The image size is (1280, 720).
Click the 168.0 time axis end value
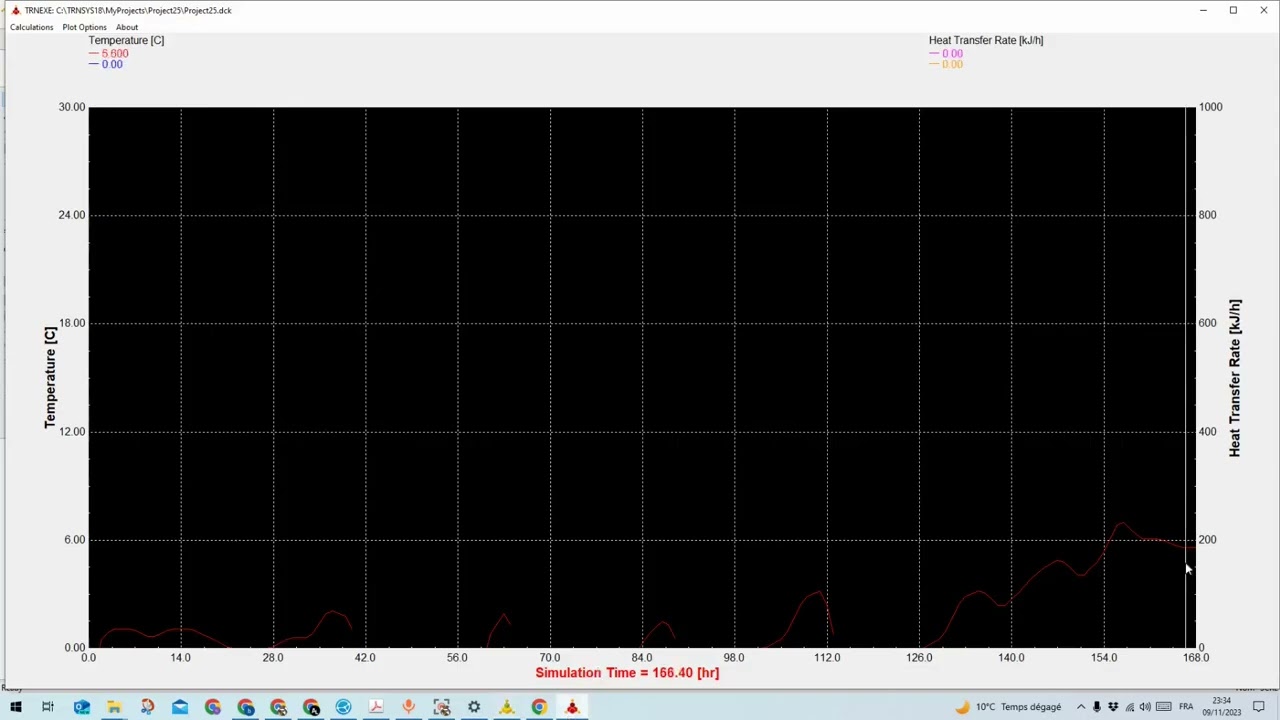(1196, 657)
